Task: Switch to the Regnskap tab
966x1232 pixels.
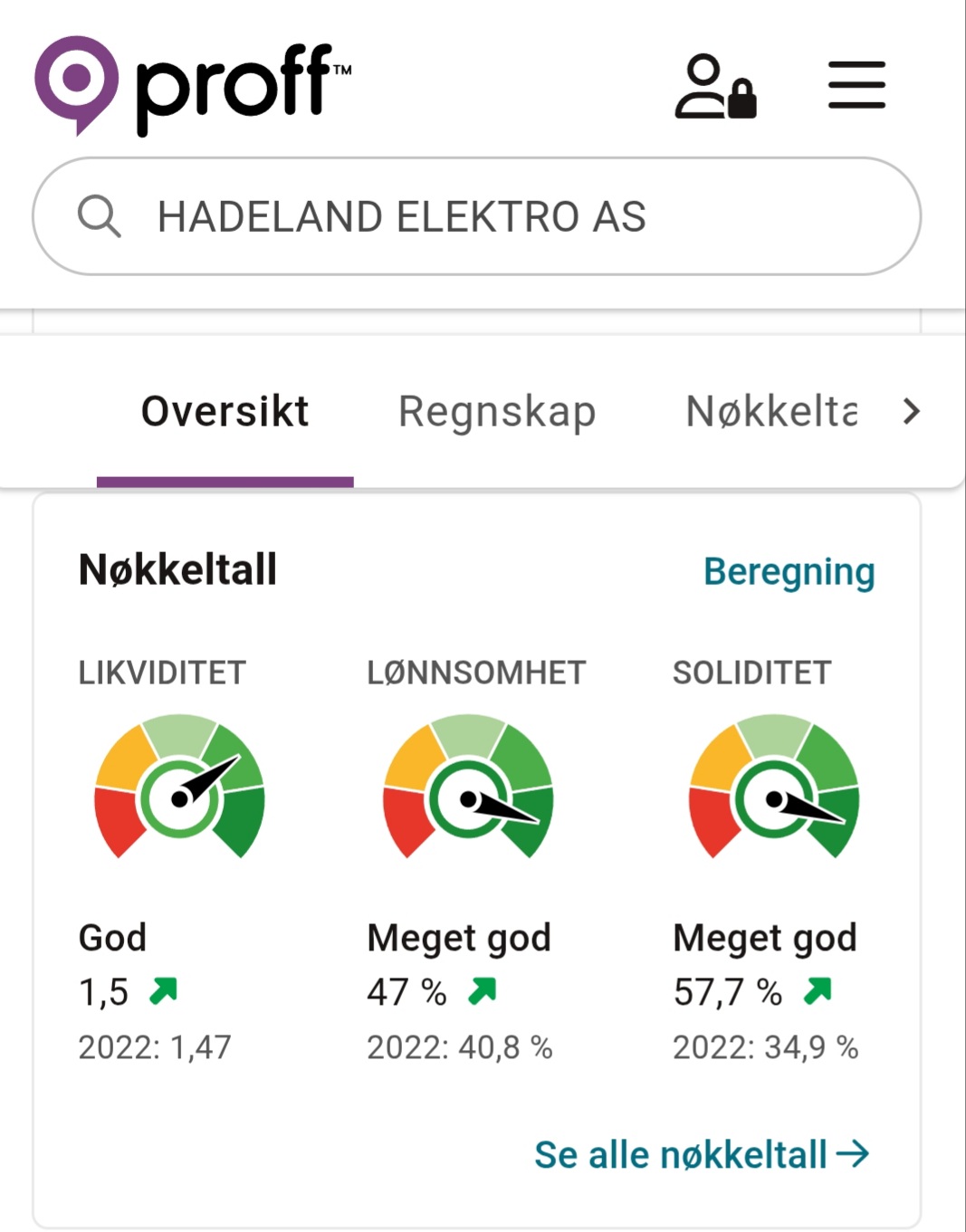Action: pos(497,412)
